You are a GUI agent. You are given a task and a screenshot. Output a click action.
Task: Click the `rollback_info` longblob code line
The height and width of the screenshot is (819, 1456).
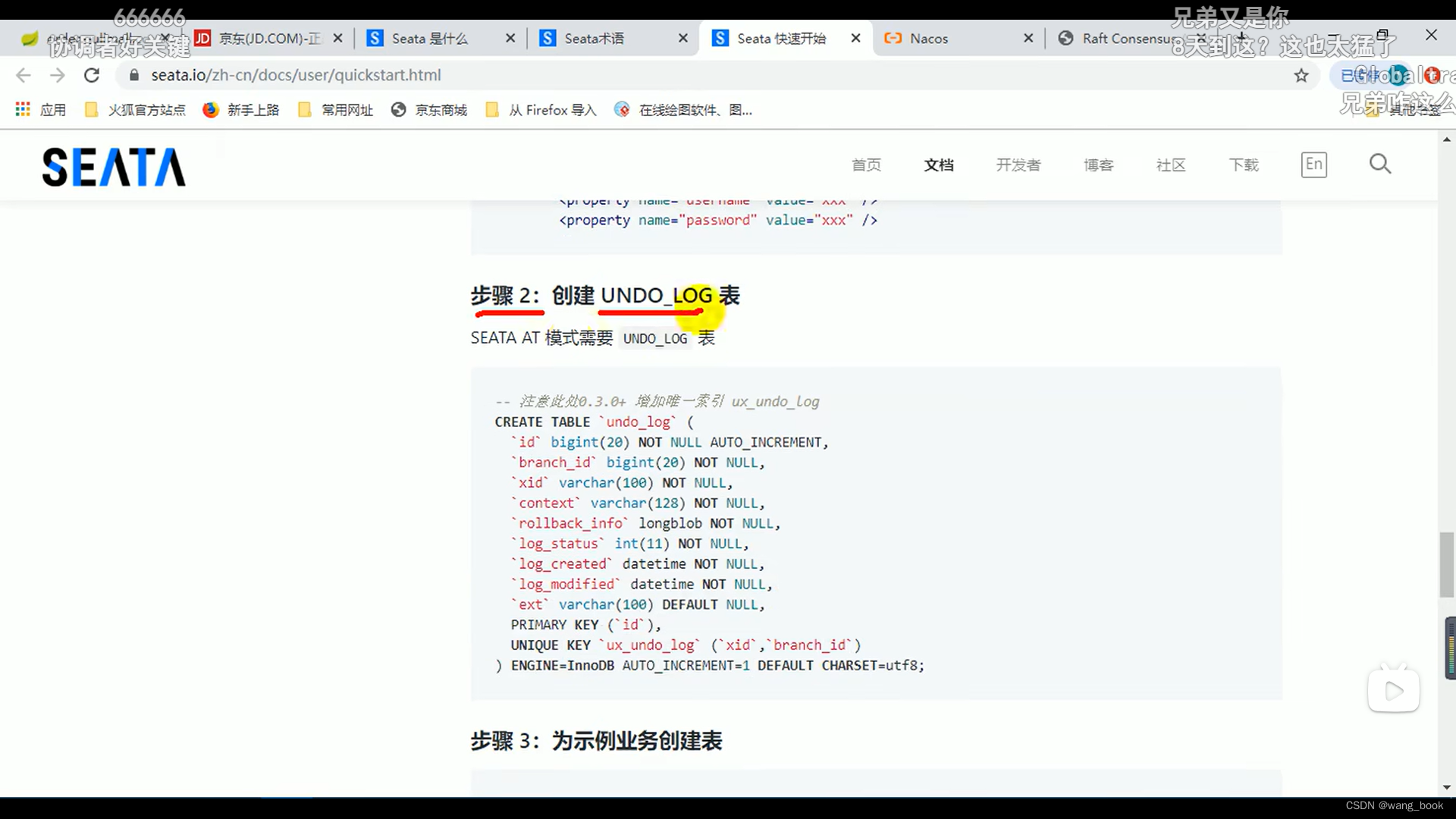[x=645, y=523]
